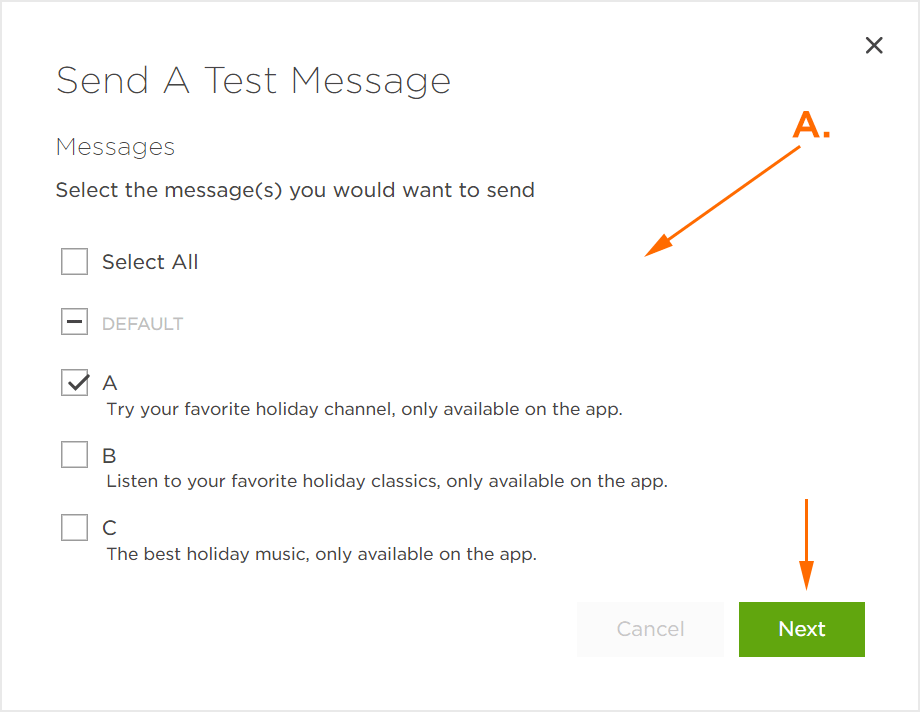Screen dimensions: 920x712
Task: Proceed with the green Next button
Action: (x=801, y=629)
